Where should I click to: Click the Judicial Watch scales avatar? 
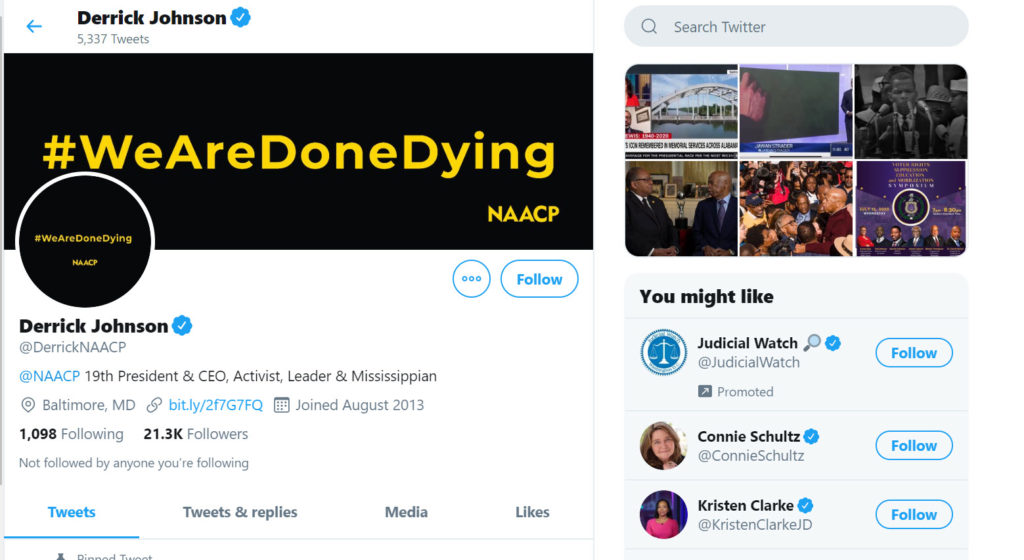664,352
